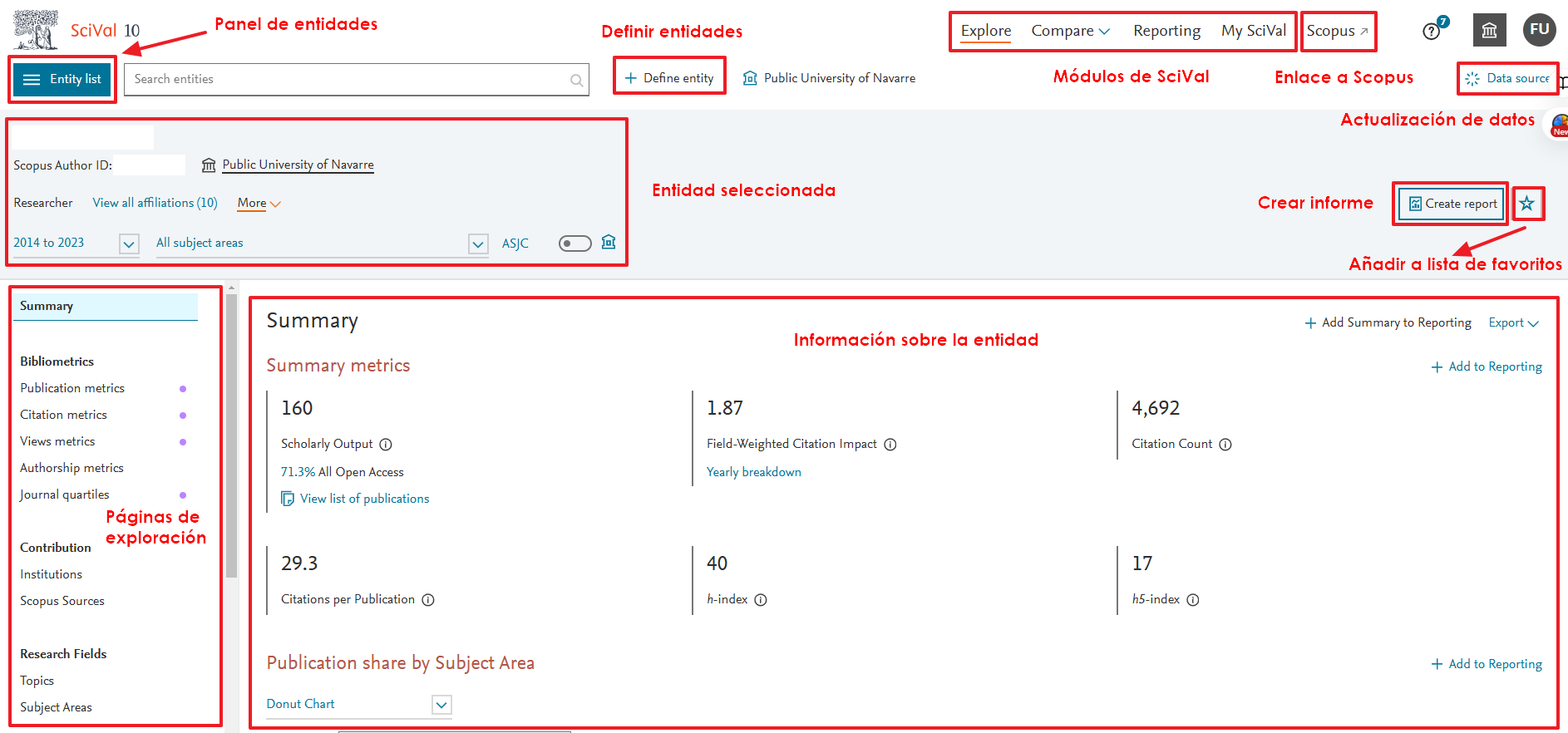1568x733 pixels.
Task: Open the institution building icon in header
Action: [1489, 31]
